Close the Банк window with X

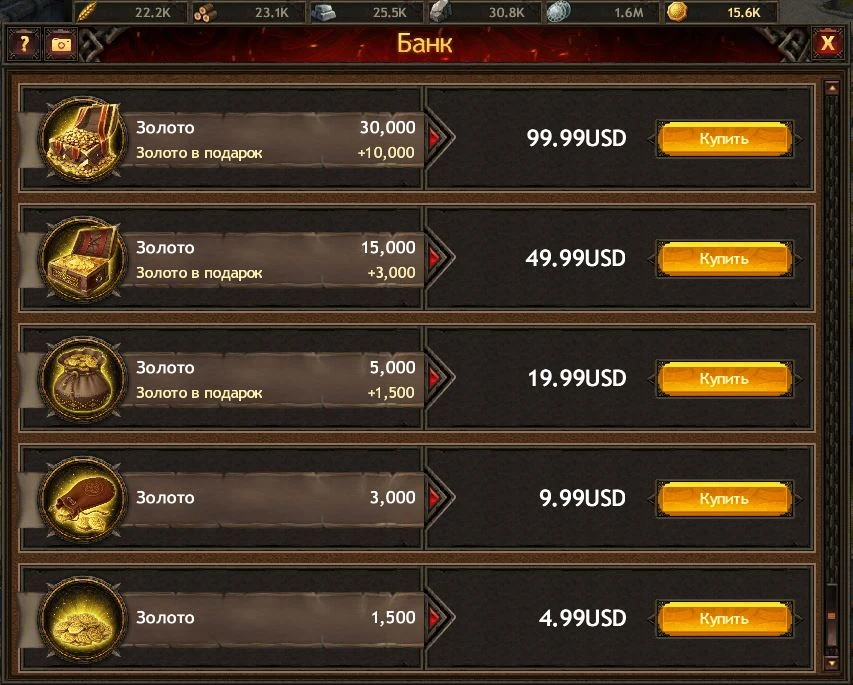coord(827,43)
